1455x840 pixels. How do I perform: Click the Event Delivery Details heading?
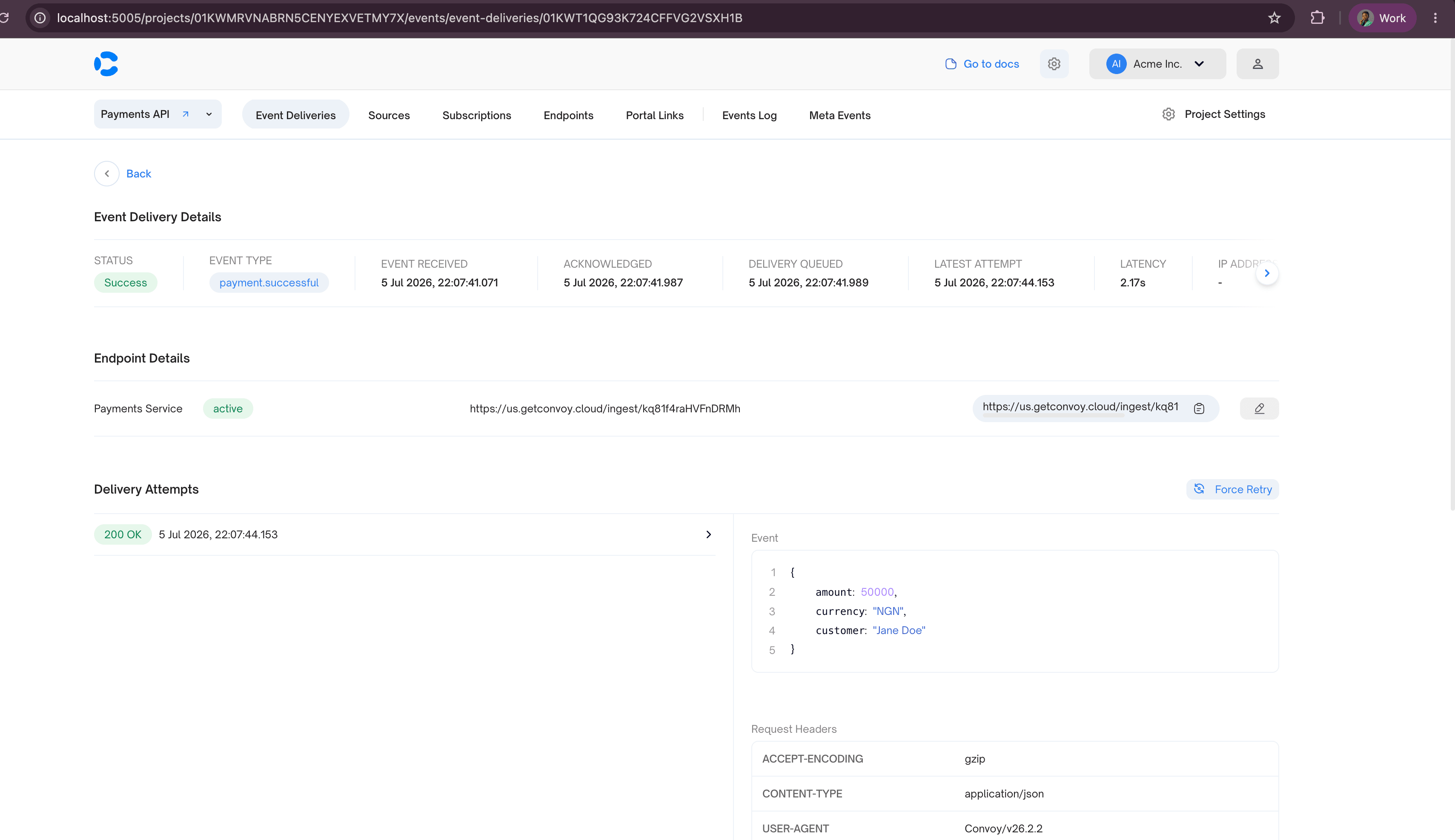(x=158, y=217)
